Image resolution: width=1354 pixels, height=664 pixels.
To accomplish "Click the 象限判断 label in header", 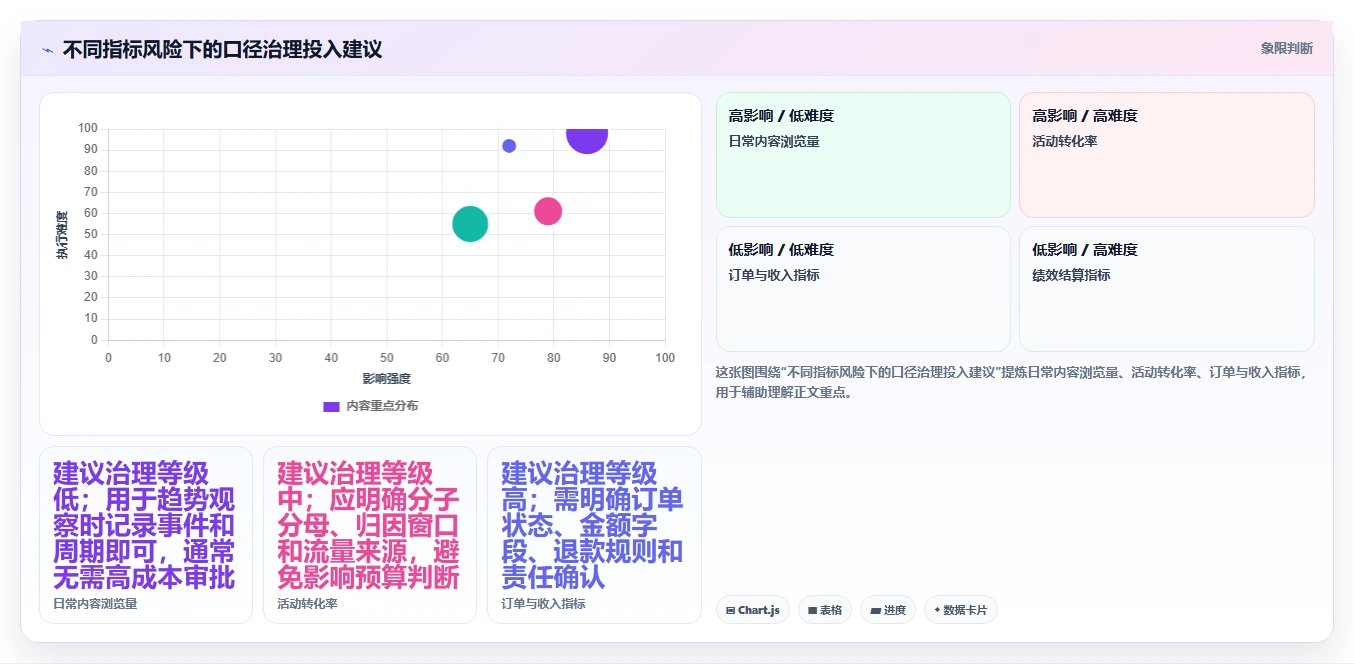I will (x=1287, y=48).
